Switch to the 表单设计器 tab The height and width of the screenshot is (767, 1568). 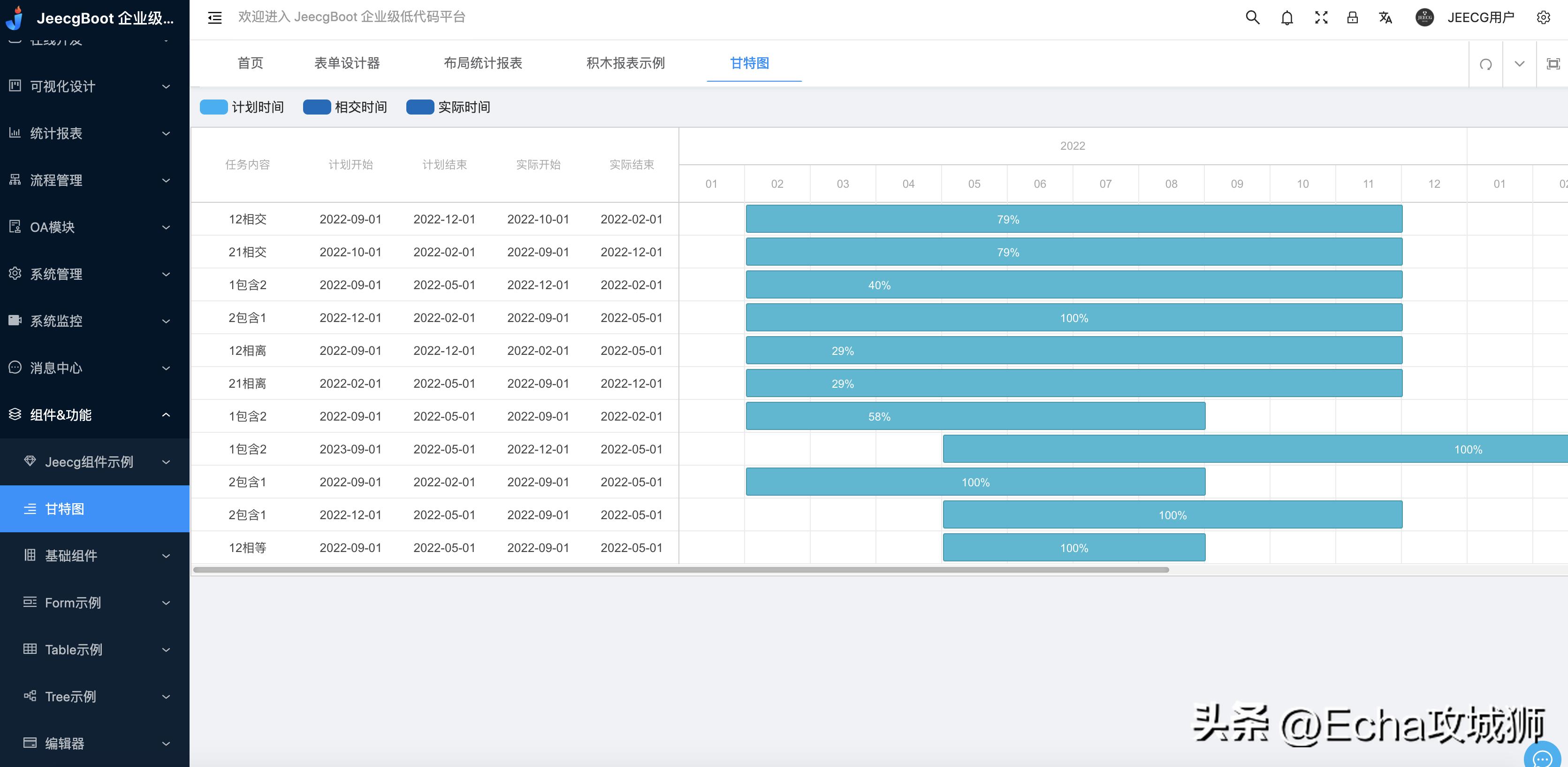347,63
